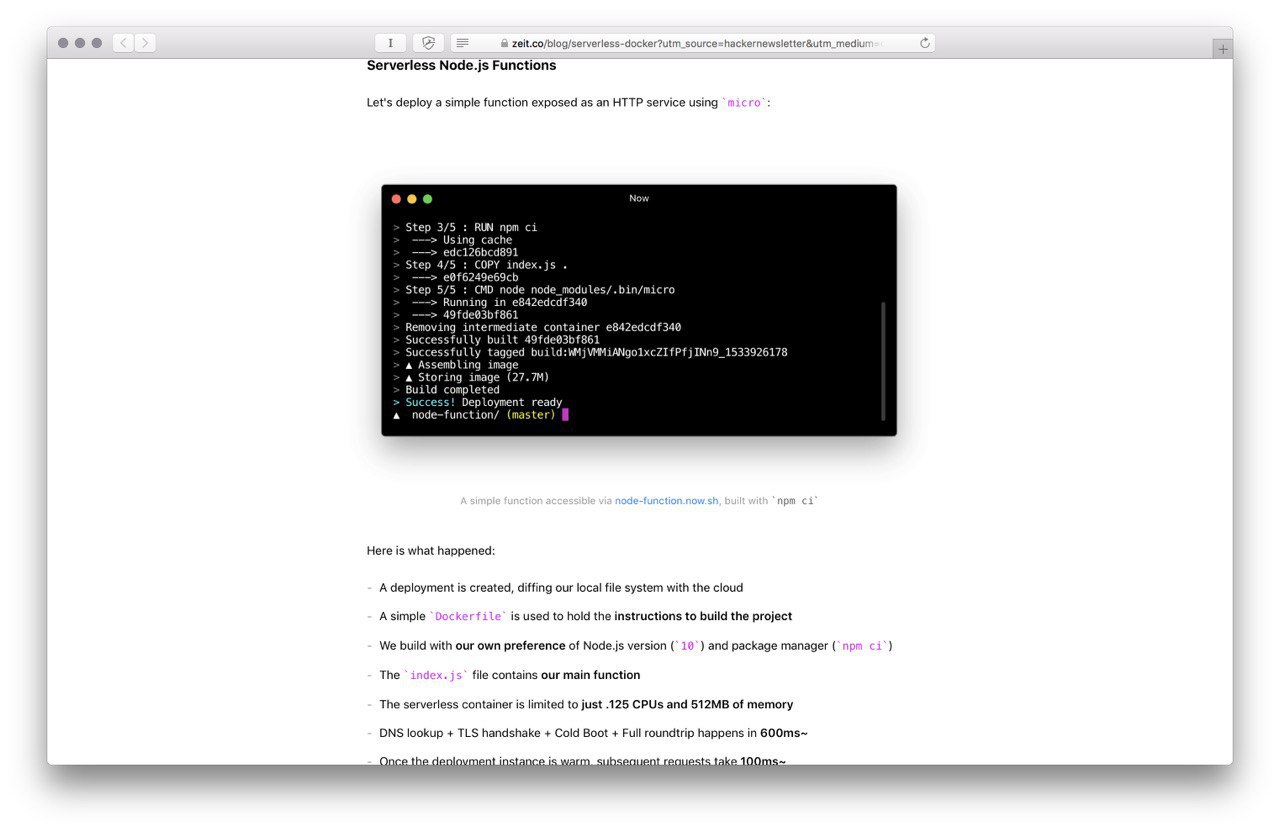Click the '(master)' branch label in terminal
This screenshot has height=832, width=1280.
[x=531, y=415]
